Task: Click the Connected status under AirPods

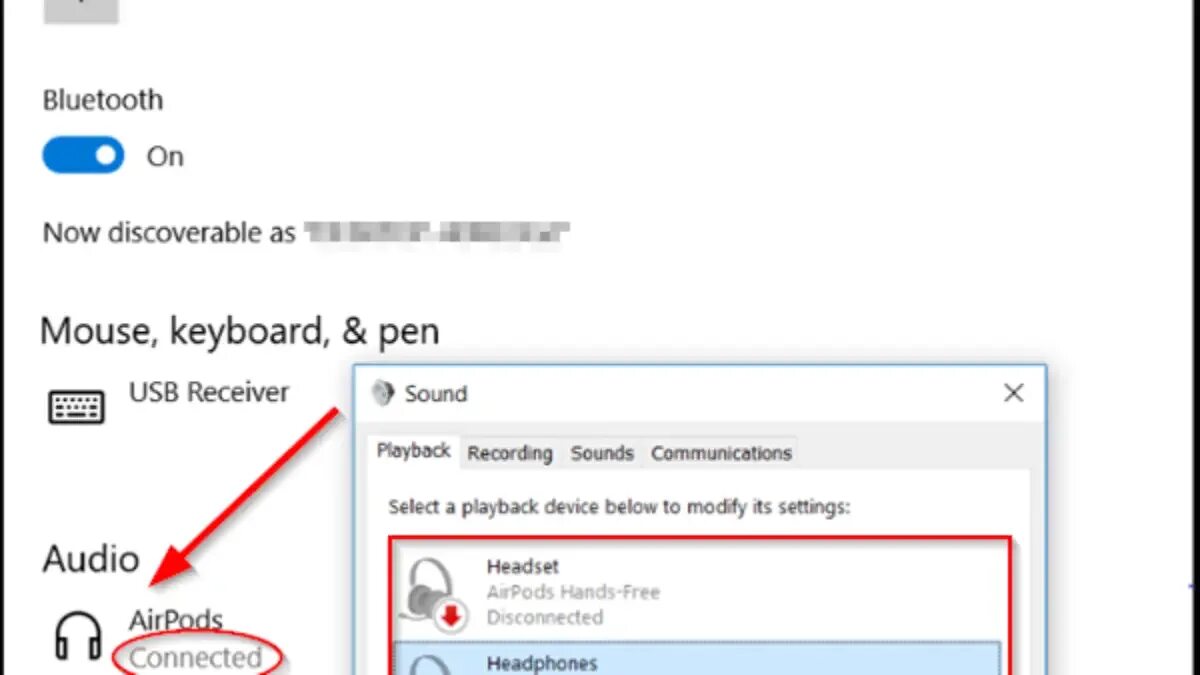Action: click(x=196, y=658)
